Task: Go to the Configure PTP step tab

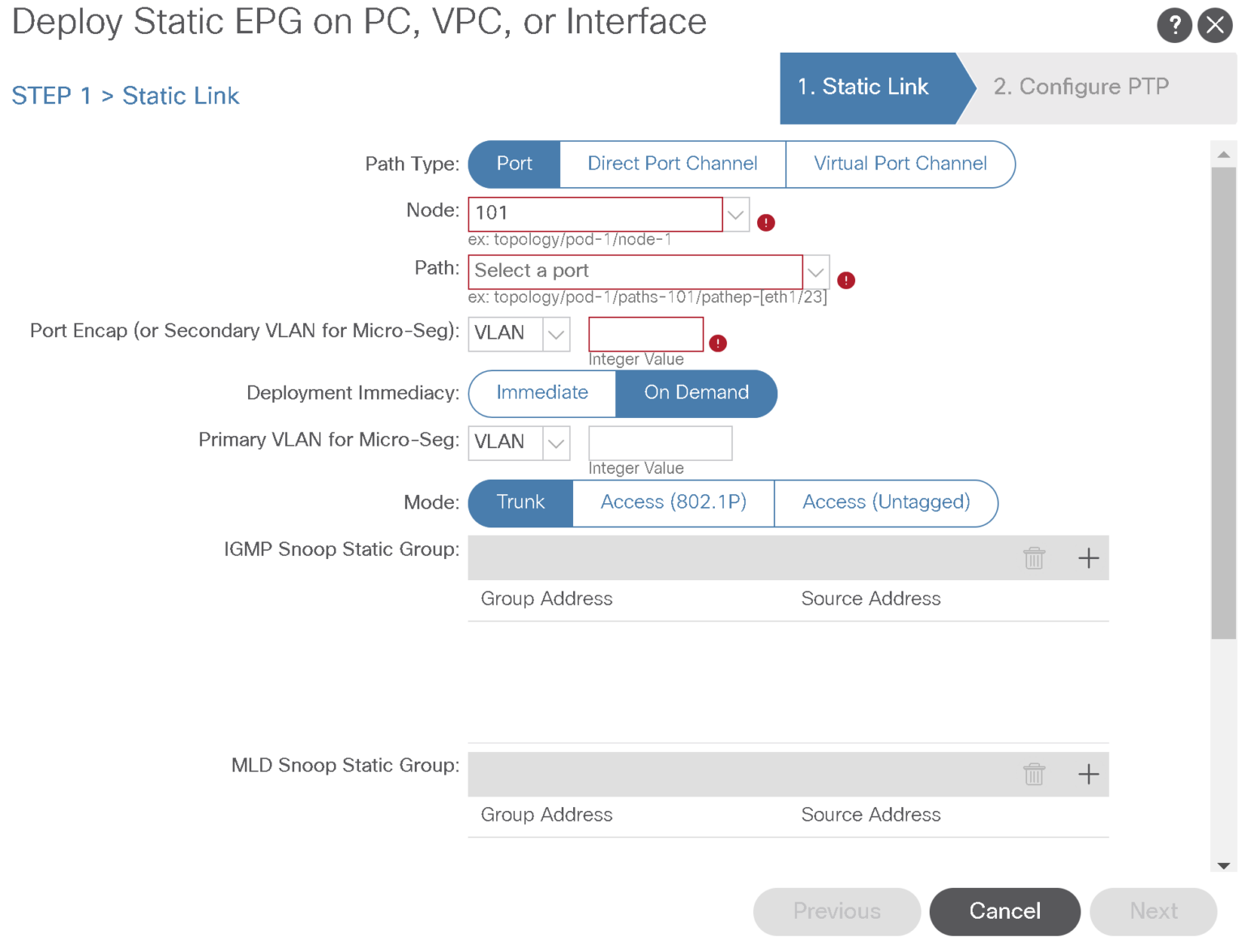Action: [1080, 88]
